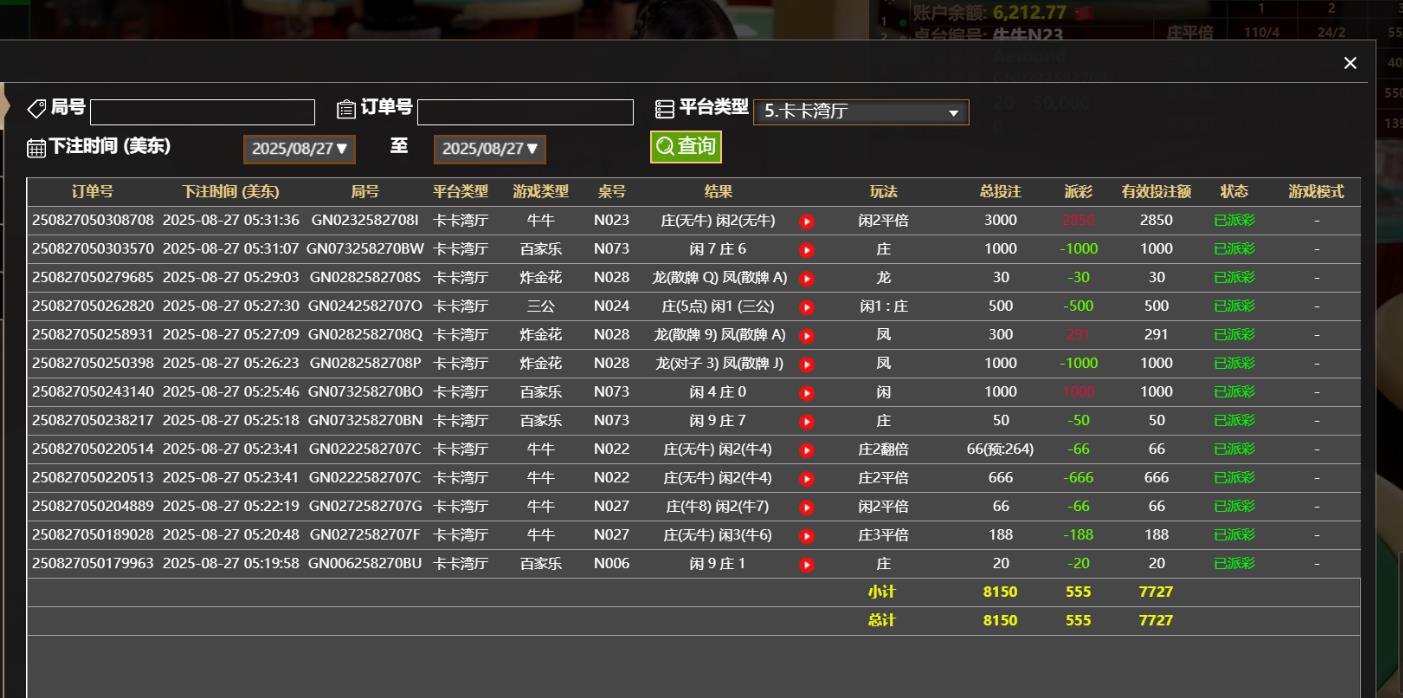Click replay icon for order 250827050250398
The width and height of the screenshot is (1403, 698).
[807, 364]
